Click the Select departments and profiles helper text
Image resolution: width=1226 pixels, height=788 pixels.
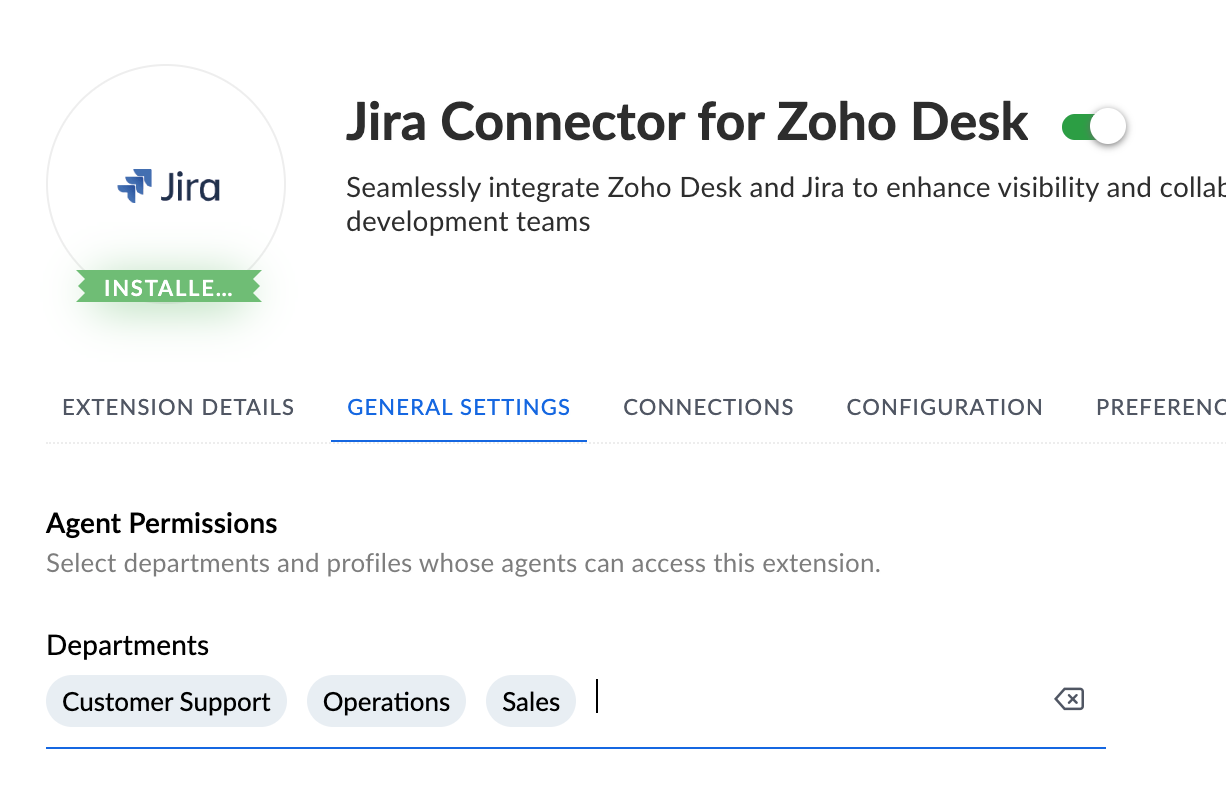point(463,563)
